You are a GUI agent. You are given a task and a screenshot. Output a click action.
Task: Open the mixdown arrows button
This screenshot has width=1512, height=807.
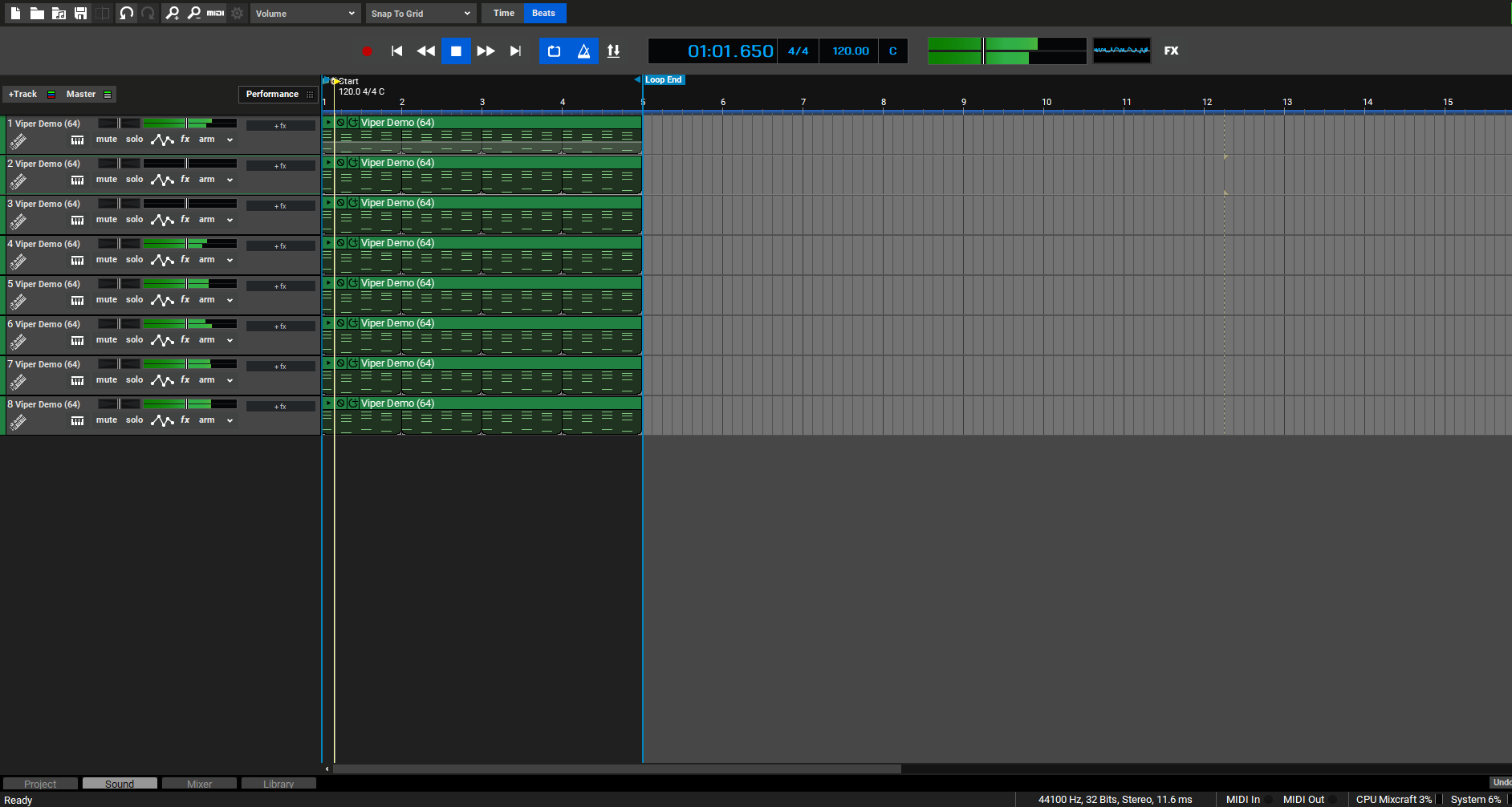click(613, 51)
